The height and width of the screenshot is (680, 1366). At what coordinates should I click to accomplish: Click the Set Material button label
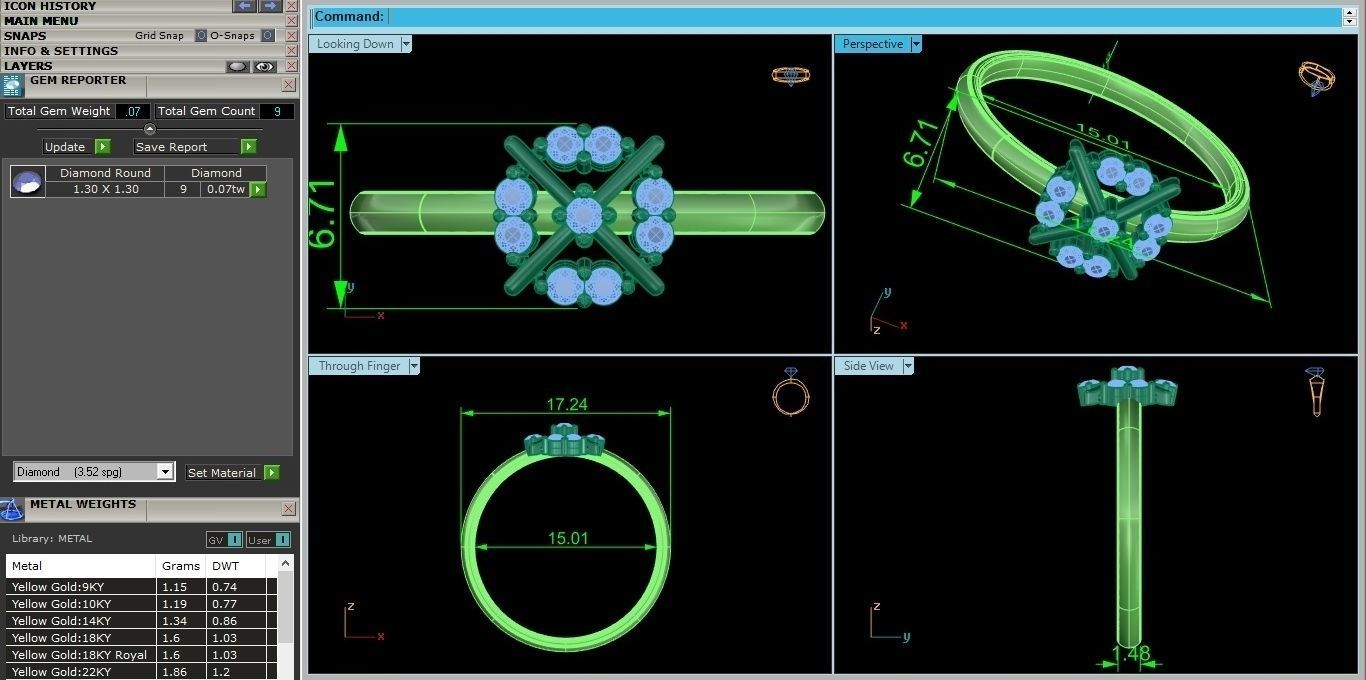coord(222,473)
